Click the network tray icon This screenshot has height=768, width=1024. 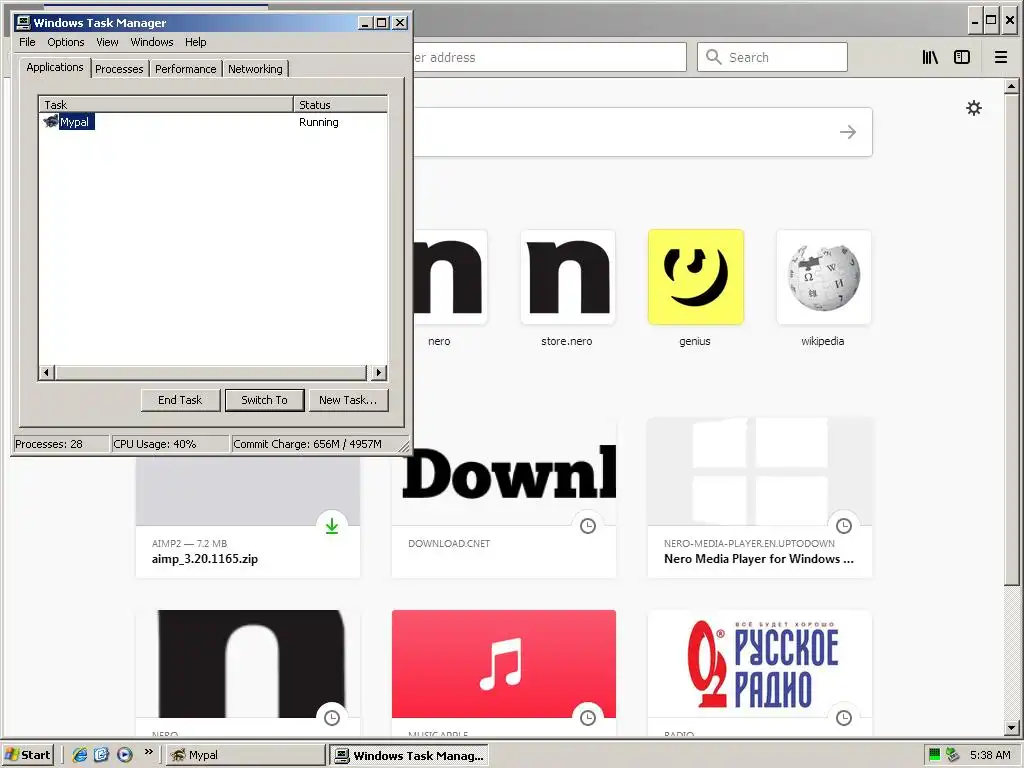point(953,755)
